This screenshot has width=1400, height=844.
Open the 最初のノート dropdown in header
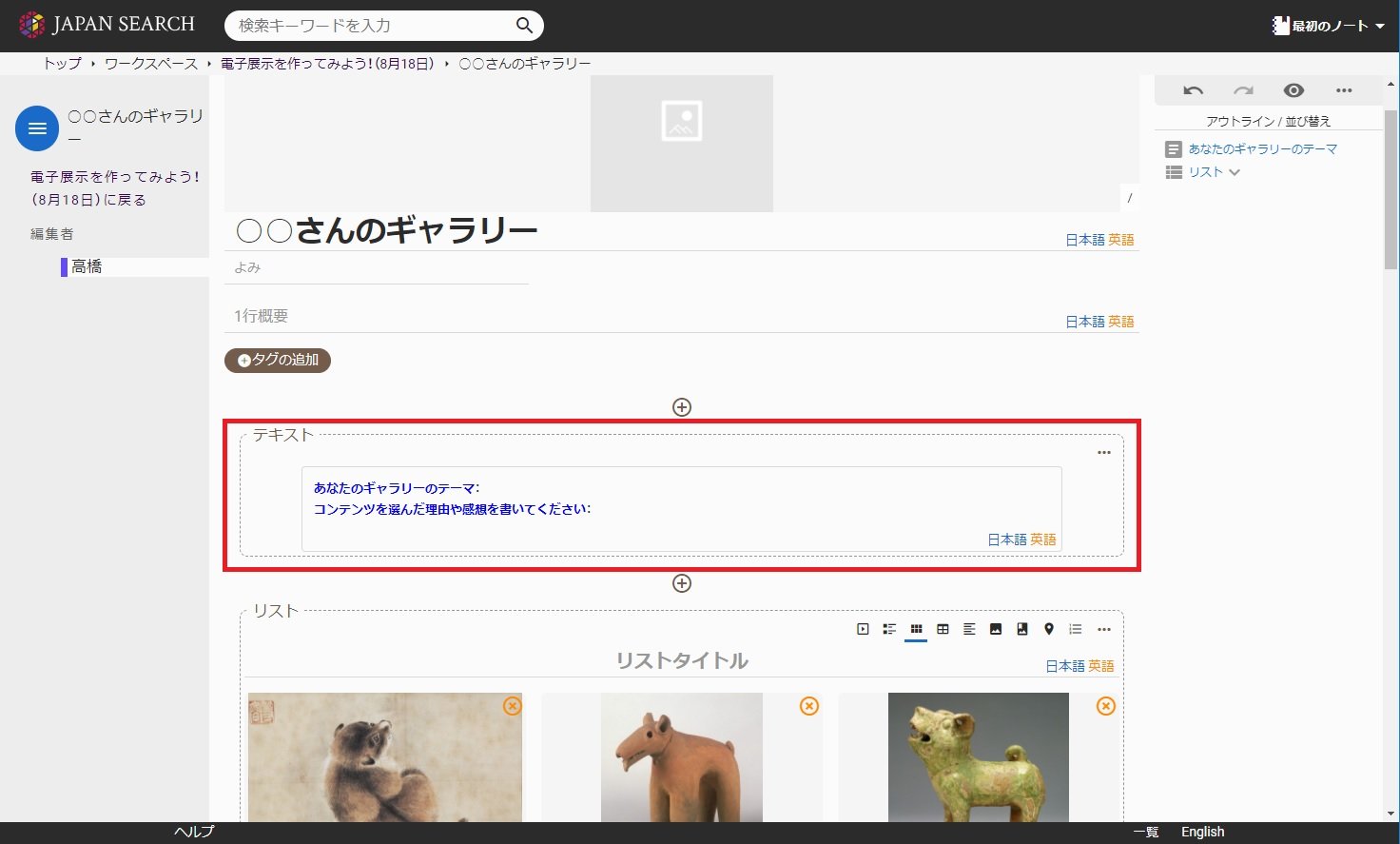1329,26
